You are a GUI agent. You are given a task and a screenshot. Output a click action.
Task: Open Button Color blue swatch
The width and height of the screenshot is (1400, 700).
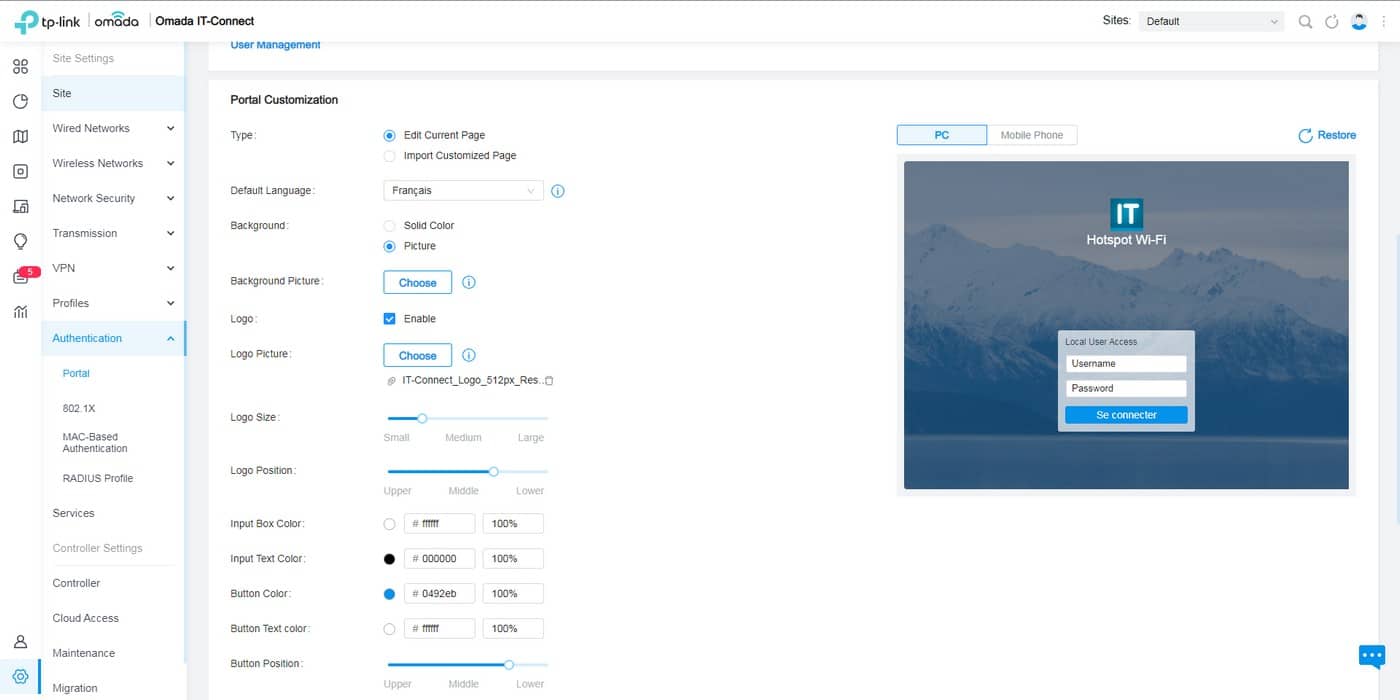tap(390, 594)
